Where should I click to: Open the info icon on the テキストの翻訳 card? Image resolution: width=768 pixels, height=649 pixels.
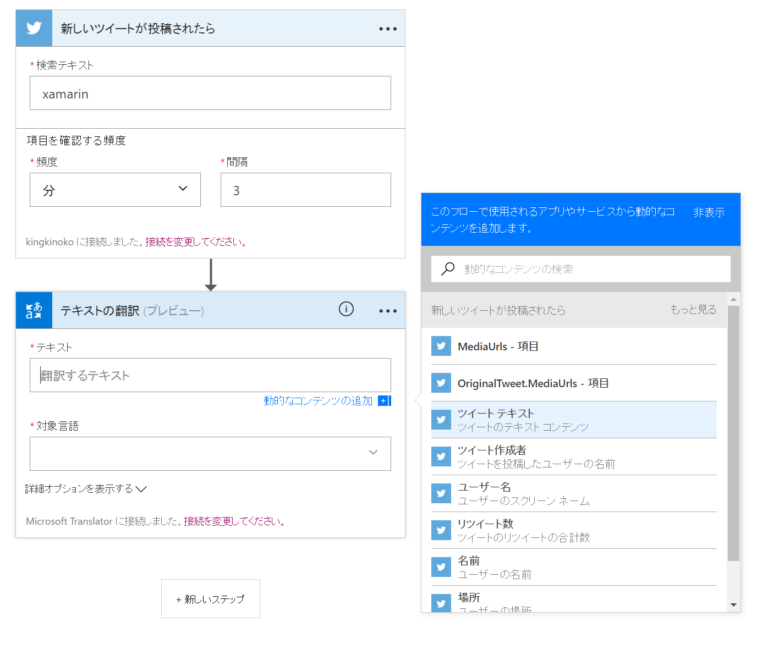[346, 310]
